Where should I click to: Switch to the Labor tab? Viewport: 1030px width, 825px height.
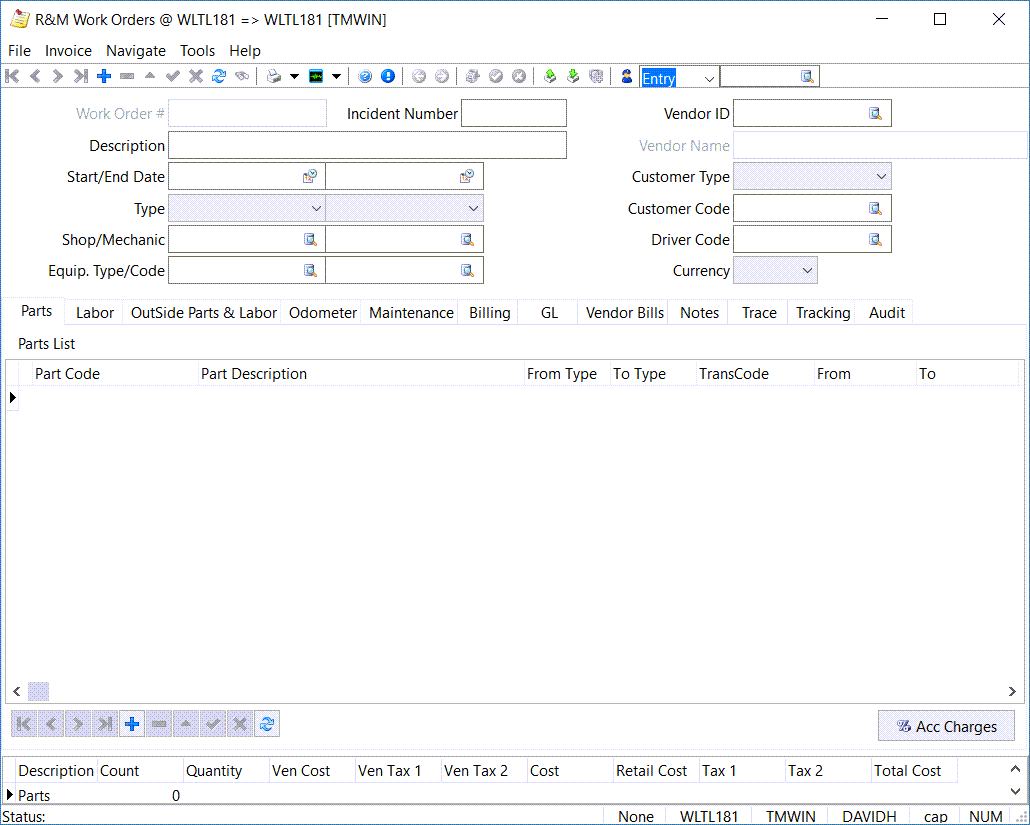pyautogui.click(x=95, y=313)
